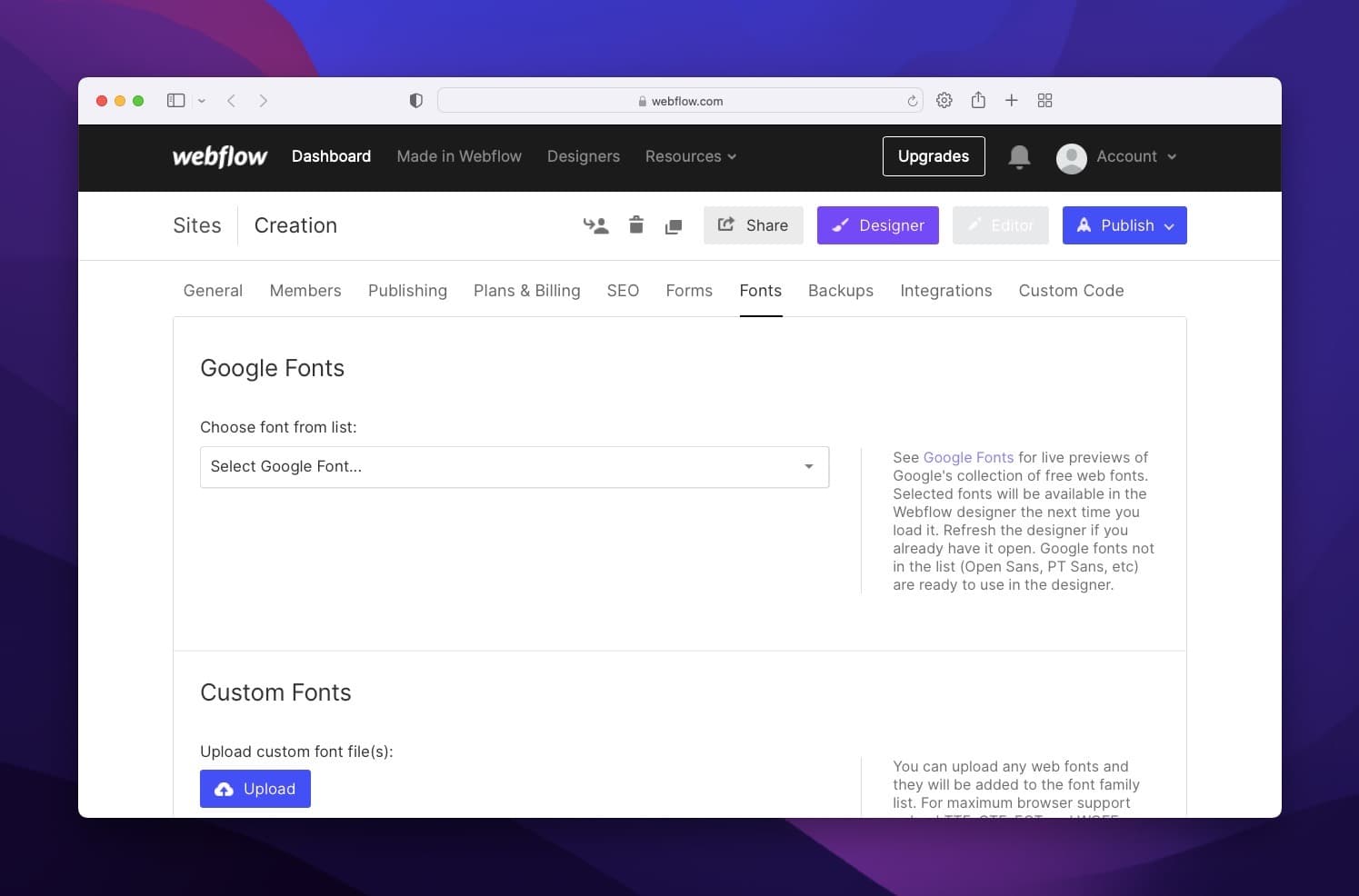
Task: Open the Backups tab
Action: coord(841,291)
